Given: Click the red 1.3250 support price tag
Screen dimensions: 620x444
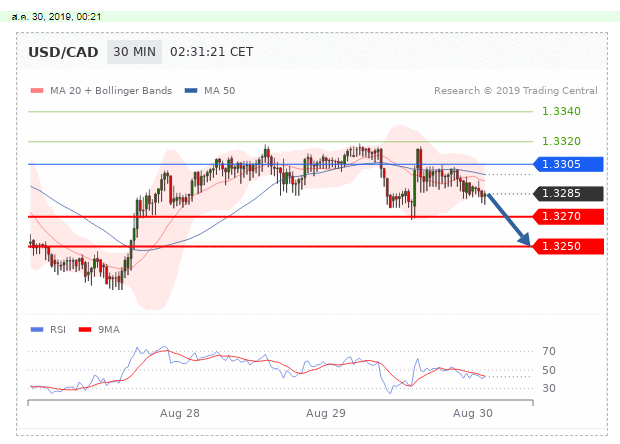Looking at the screenshot, I should pos(568,246).
